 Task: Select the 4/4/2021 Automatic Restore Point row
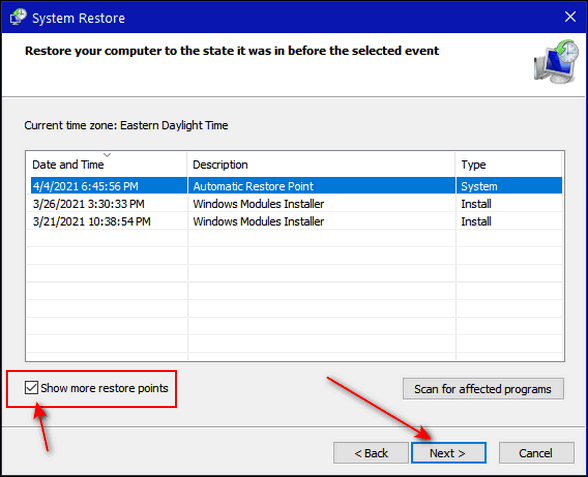coord(296,186)
